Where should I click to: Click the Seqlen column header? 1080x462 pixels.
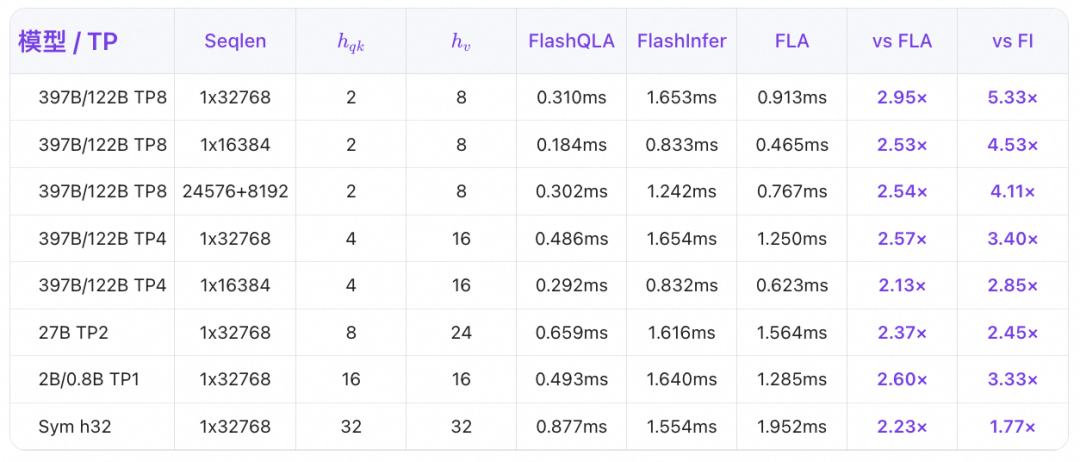pyautogui.click(x=235, y=41)
